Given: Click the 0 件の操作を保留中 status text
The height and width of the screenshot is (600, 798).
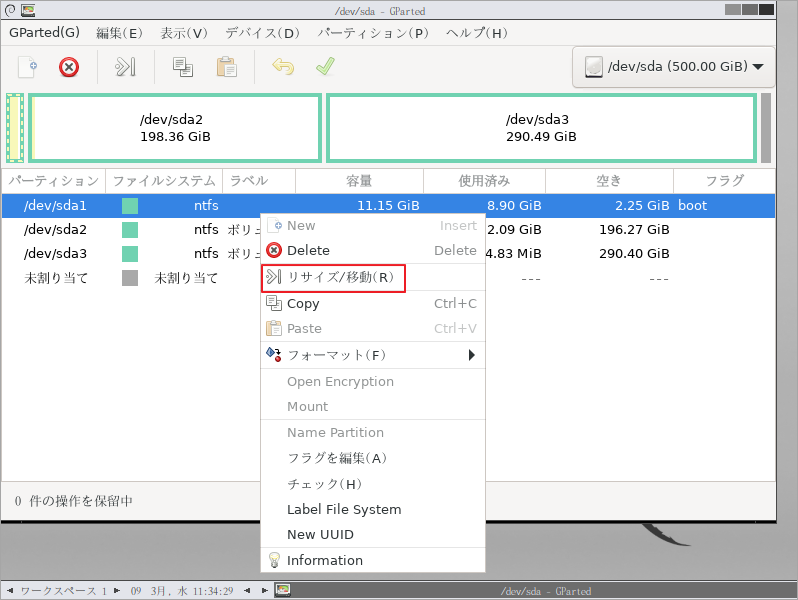Looking at the screenshot, I should 74,501.
